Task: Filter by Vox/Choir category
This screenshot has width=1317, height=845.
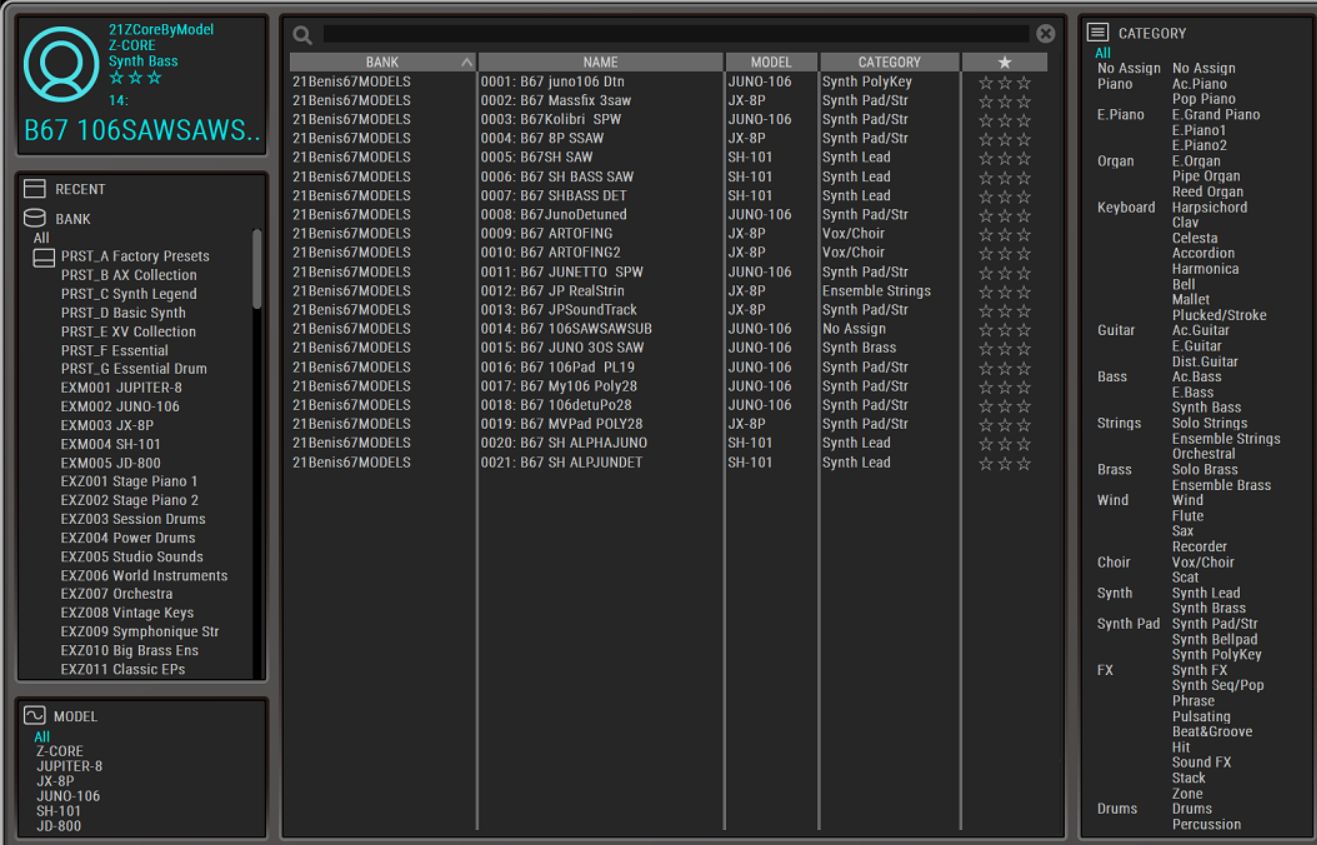Action: [1203, 562]
